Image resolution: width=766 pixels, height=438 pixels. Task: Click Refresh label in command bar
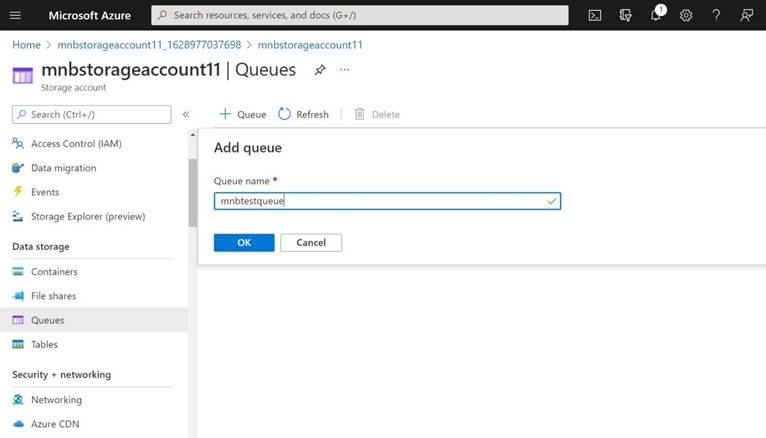coord(312,115)
